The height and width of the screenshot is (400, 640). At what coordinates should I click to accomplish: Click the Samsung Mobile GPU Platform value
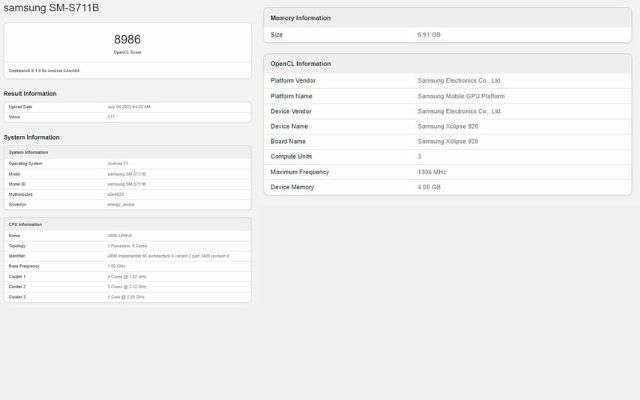click(463, 95)
